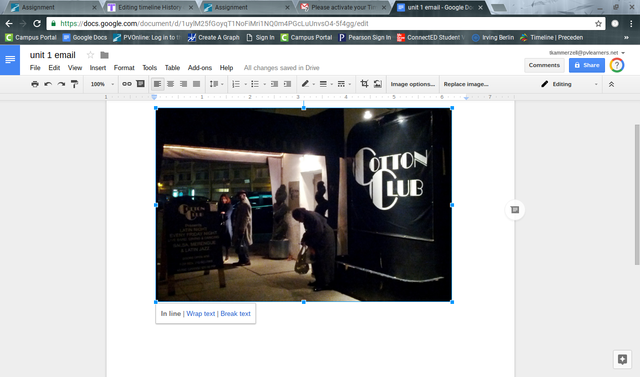The height and width of the screenshot is (377, 640).
Task: Choose Break text for the image
Action: (x=236, y=314)
